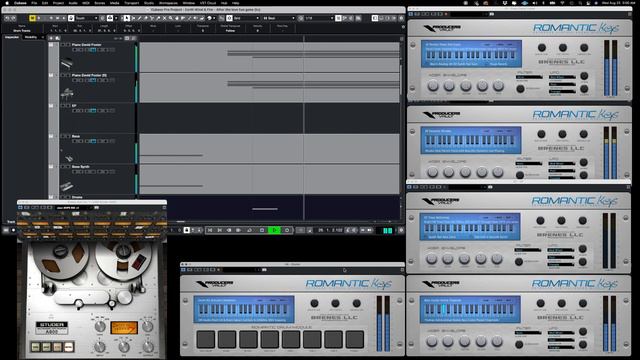This screenshot has width=640, height=360.
Task: Mute the Piano David Foster track
Action: [63, 45]
